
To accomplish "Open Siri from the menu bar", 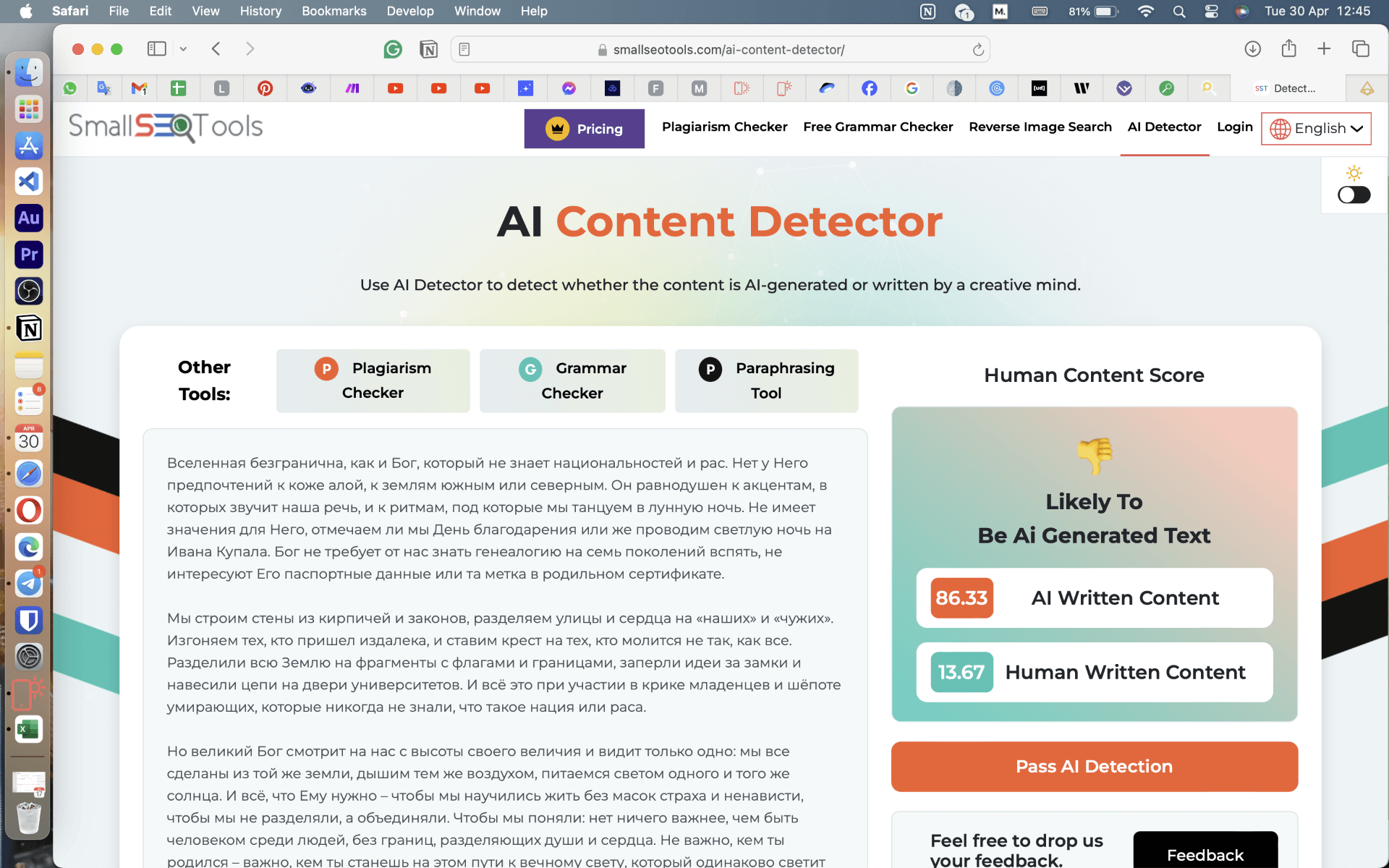I will [1242, 11].
